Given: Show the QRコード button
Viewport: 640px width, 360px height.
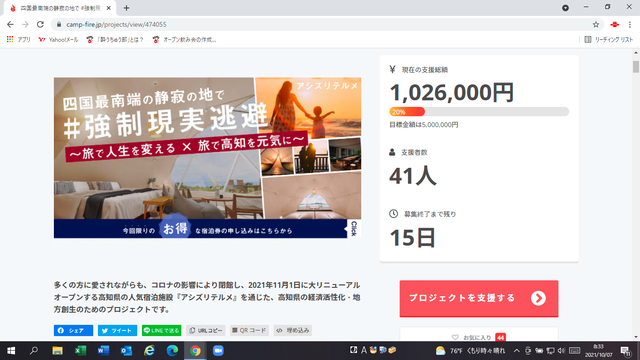Looking at the screenshot, I should [x=249, y=330].
